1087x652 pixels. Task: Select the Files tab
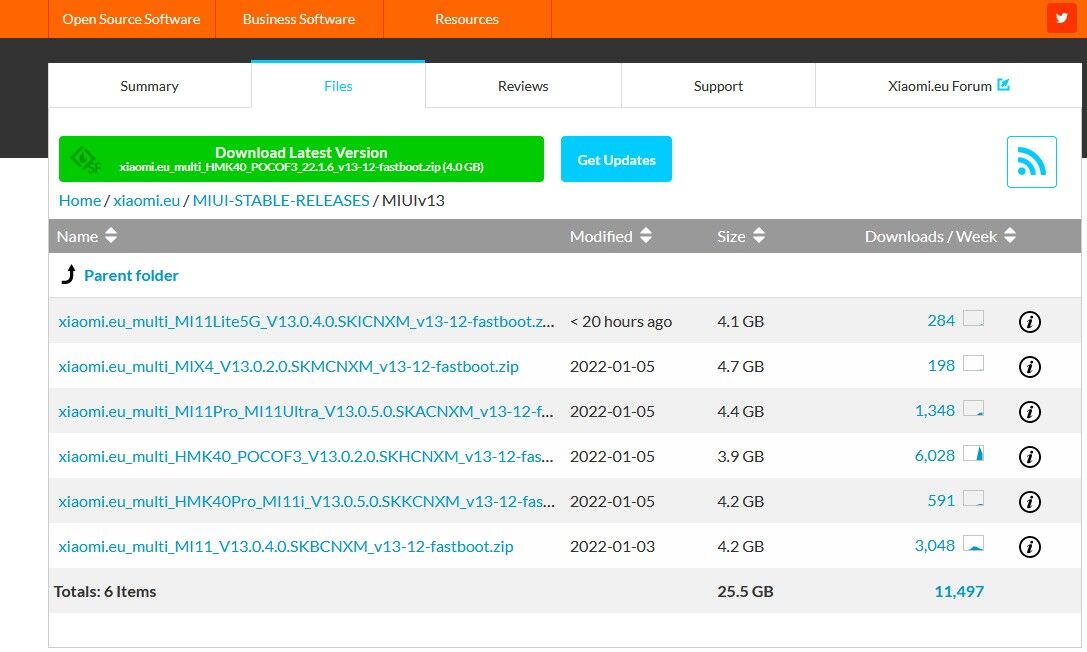click(x=338, y=86)
